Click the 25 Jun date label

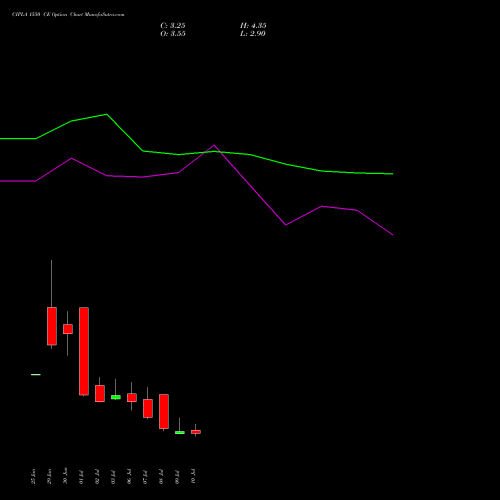coord(33,476)
